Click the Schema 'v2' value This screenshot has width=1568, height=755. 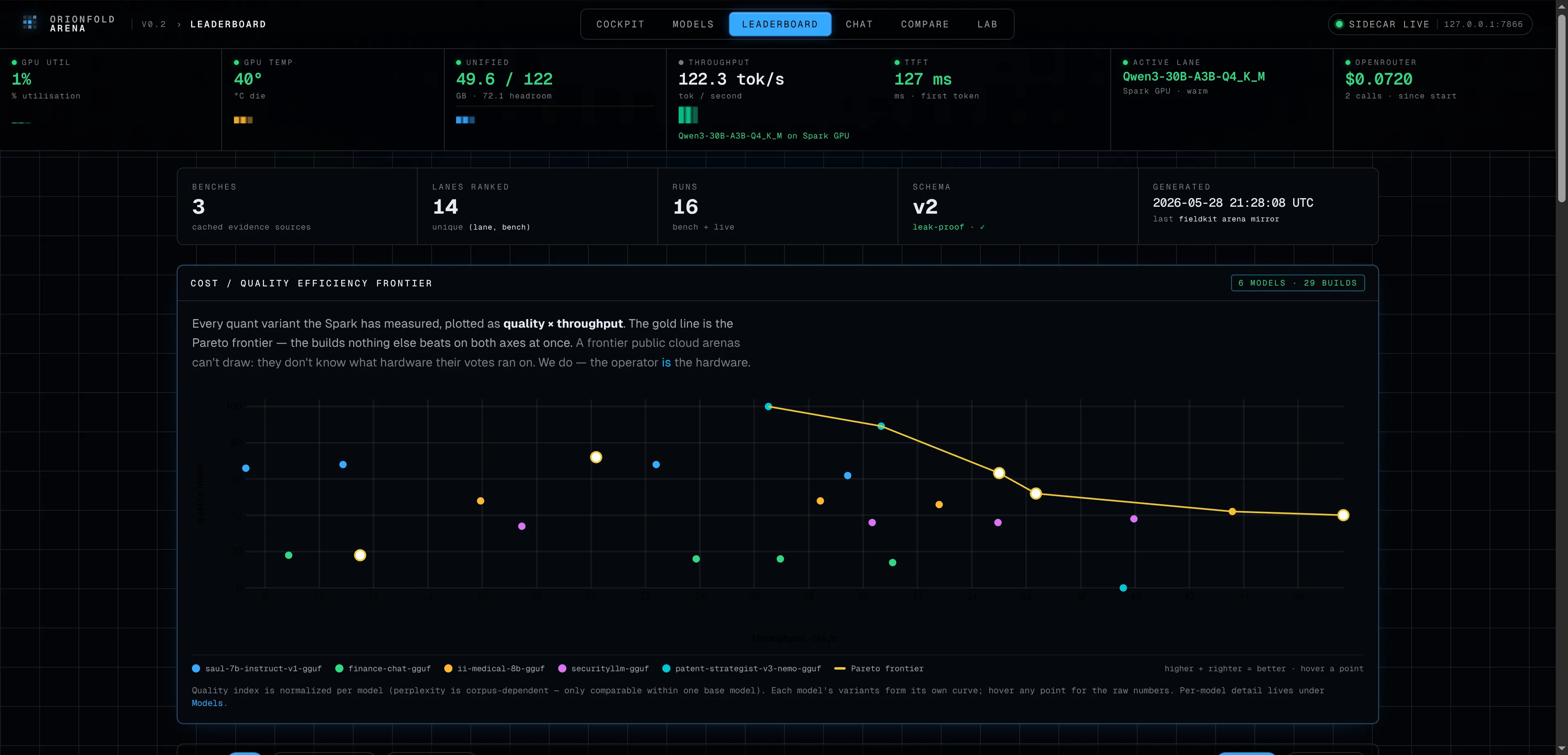pyautogui.click(x=924, y=207)
